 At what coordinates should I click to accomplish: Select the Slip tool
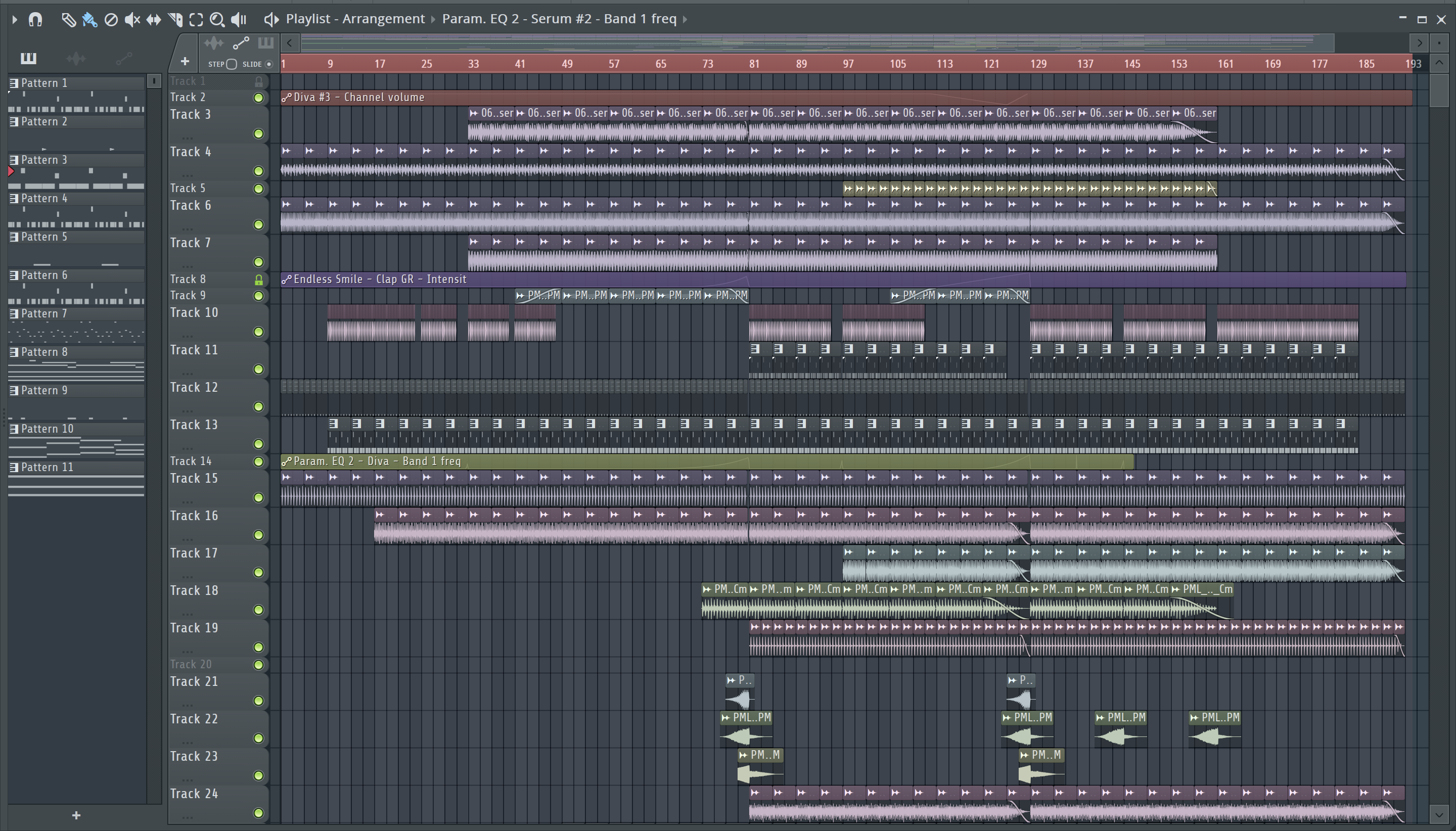pos(153,20)
